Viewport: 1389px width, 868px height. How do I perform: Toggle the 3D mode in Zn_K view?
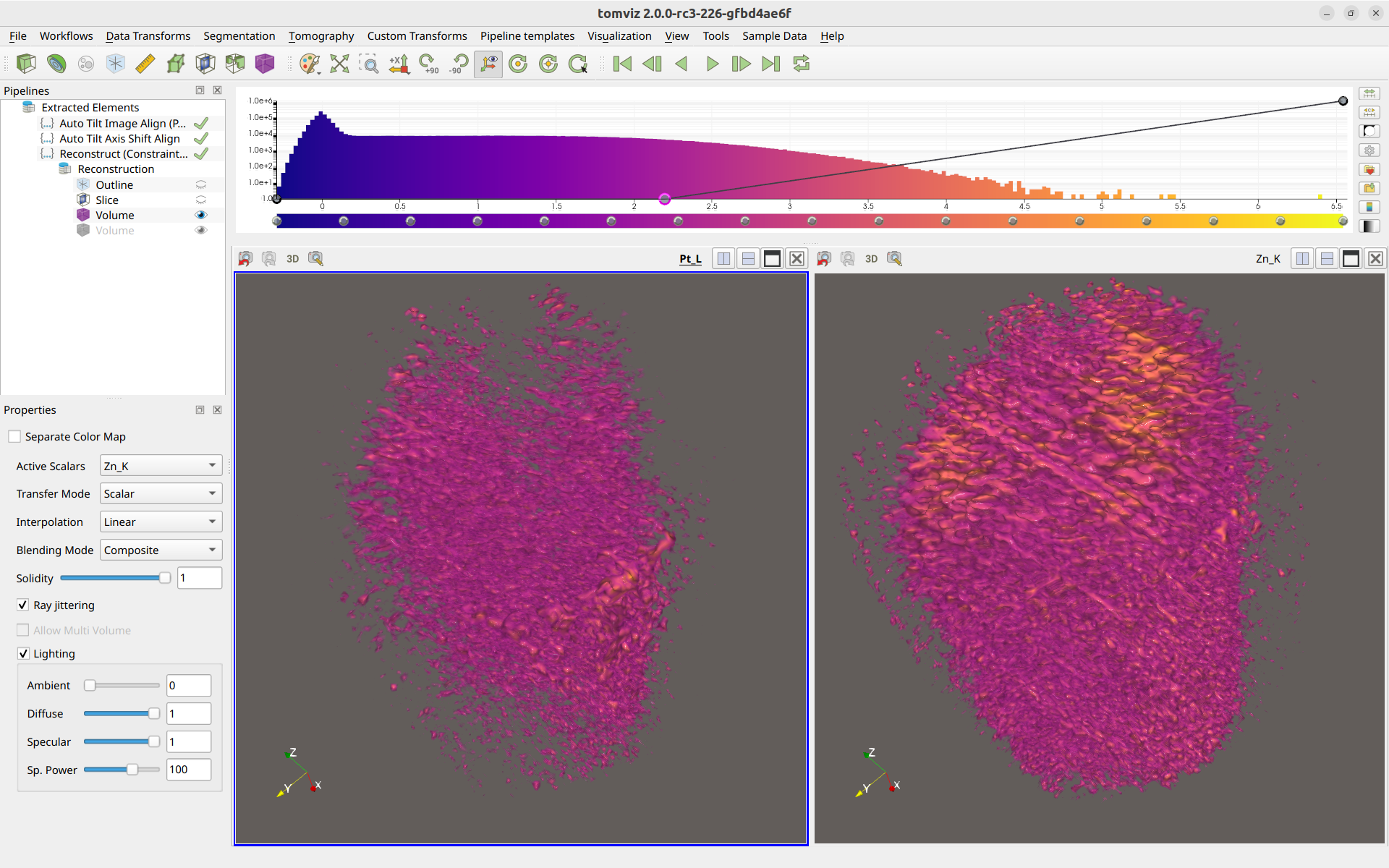pos(871,258)
